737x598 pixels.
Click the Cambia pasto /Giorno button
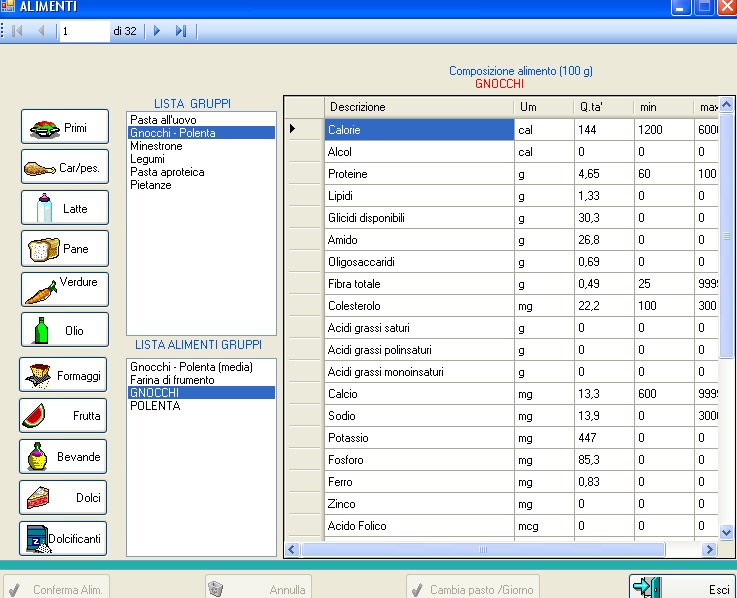coord(473,587)
